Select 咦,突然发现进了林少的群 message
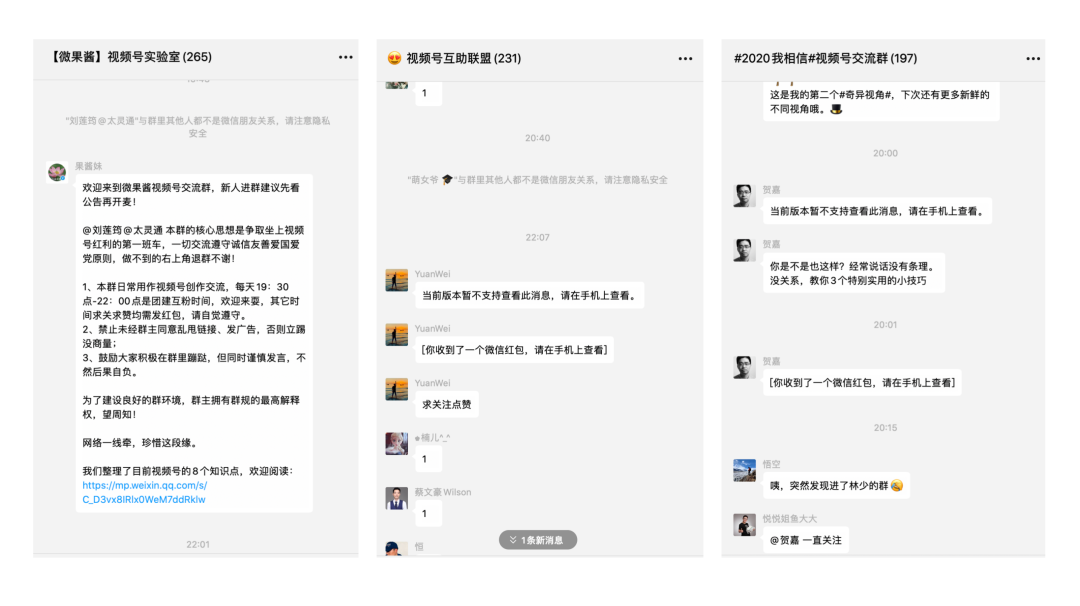The width and height of the screenshot is (1080, 606). (x=836, y=485)
